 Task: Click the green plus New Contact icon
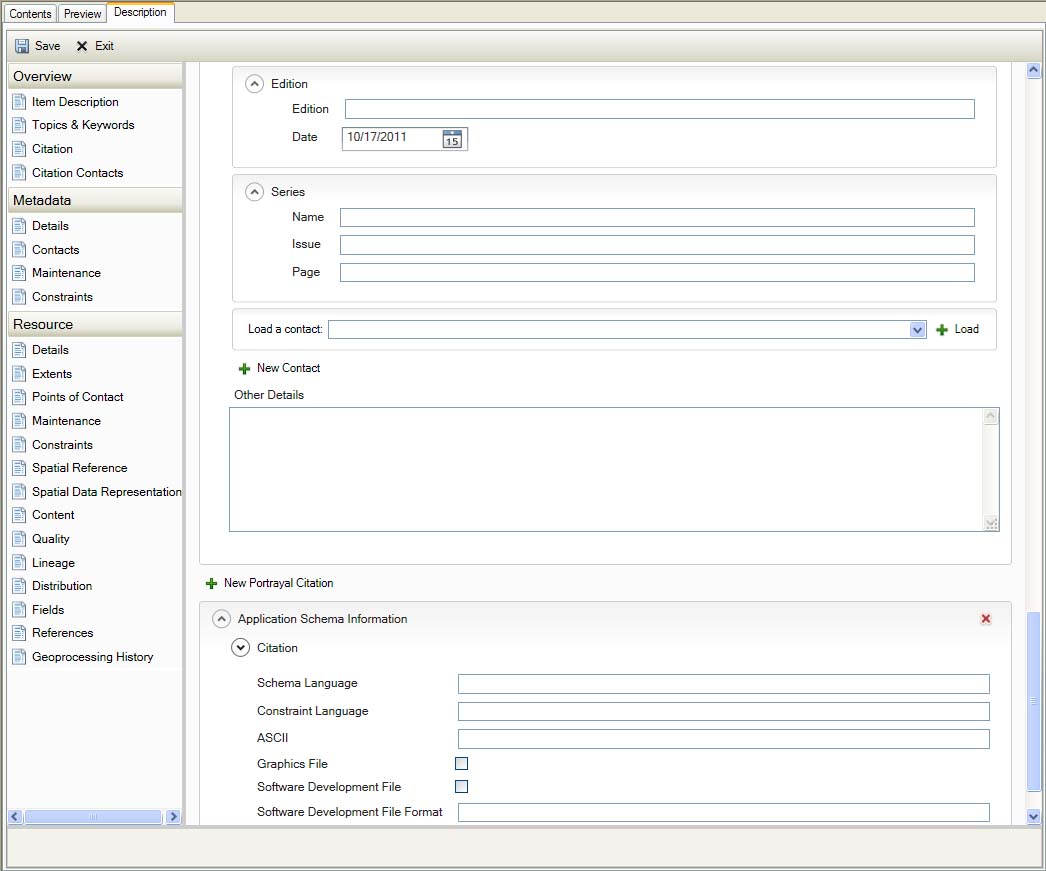[245, 369]
